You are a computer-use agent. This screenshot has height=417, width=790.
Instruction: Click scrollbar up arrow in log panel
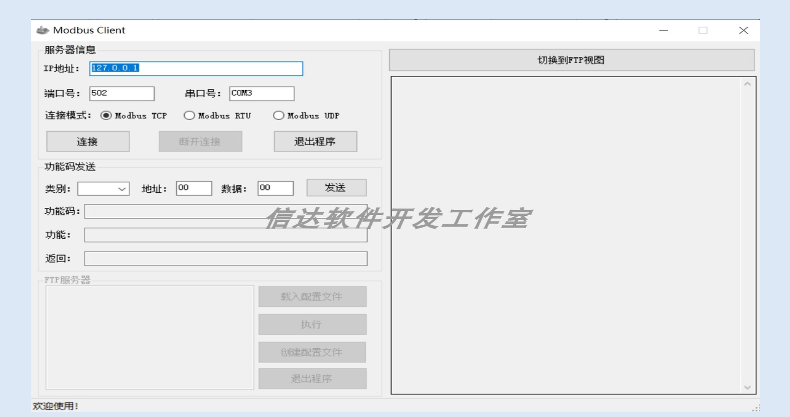pos(748,84)
